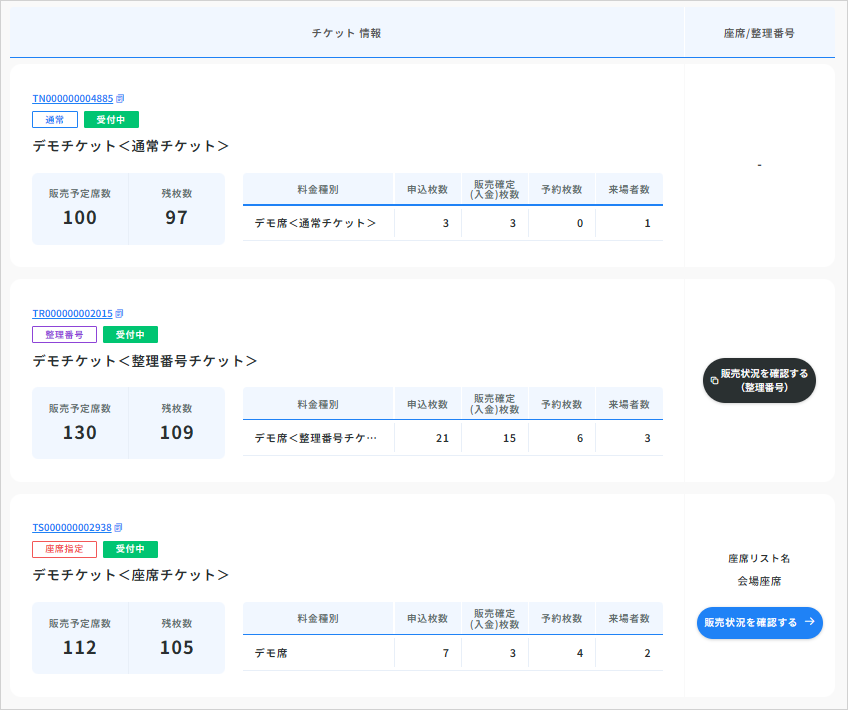Select the チケット 情報 column header
Viewport: 848px width, 710px height.
point(346,33)
